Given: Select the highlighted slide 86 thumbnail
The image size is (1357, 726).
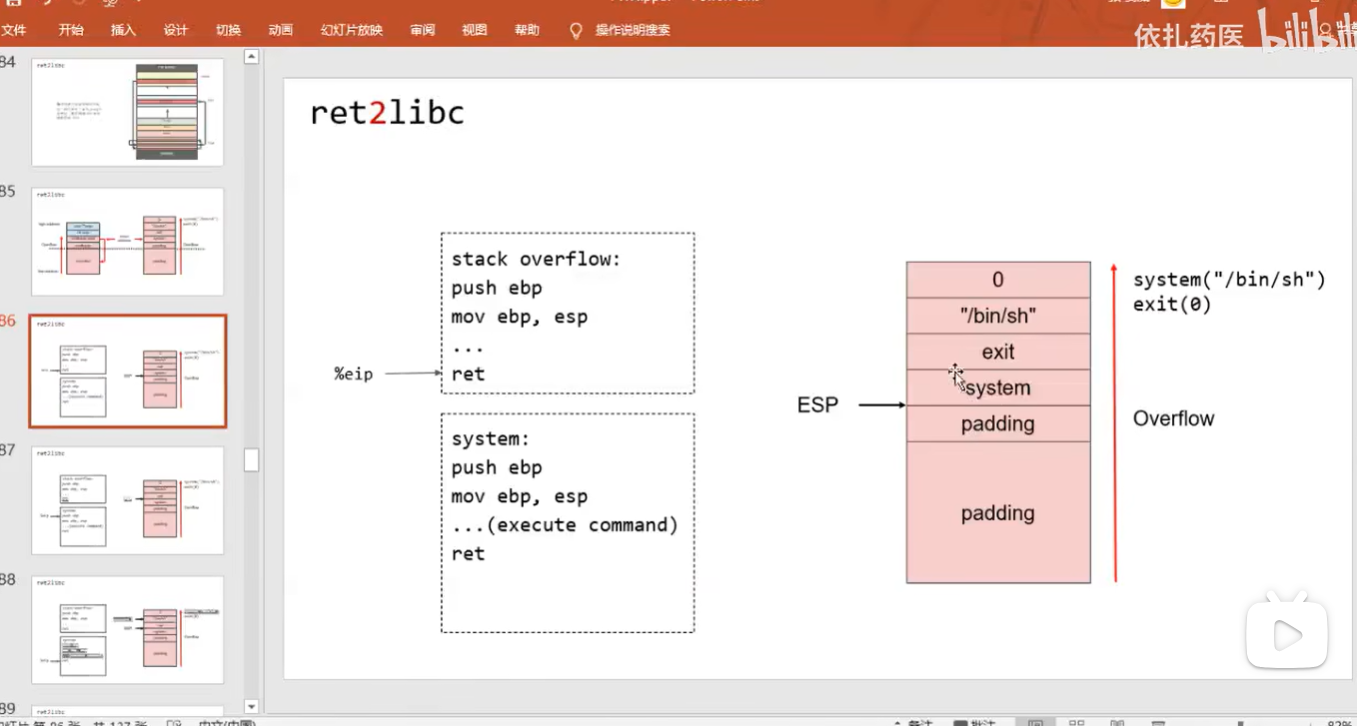Looking at the screenshot, I should 128,371.
